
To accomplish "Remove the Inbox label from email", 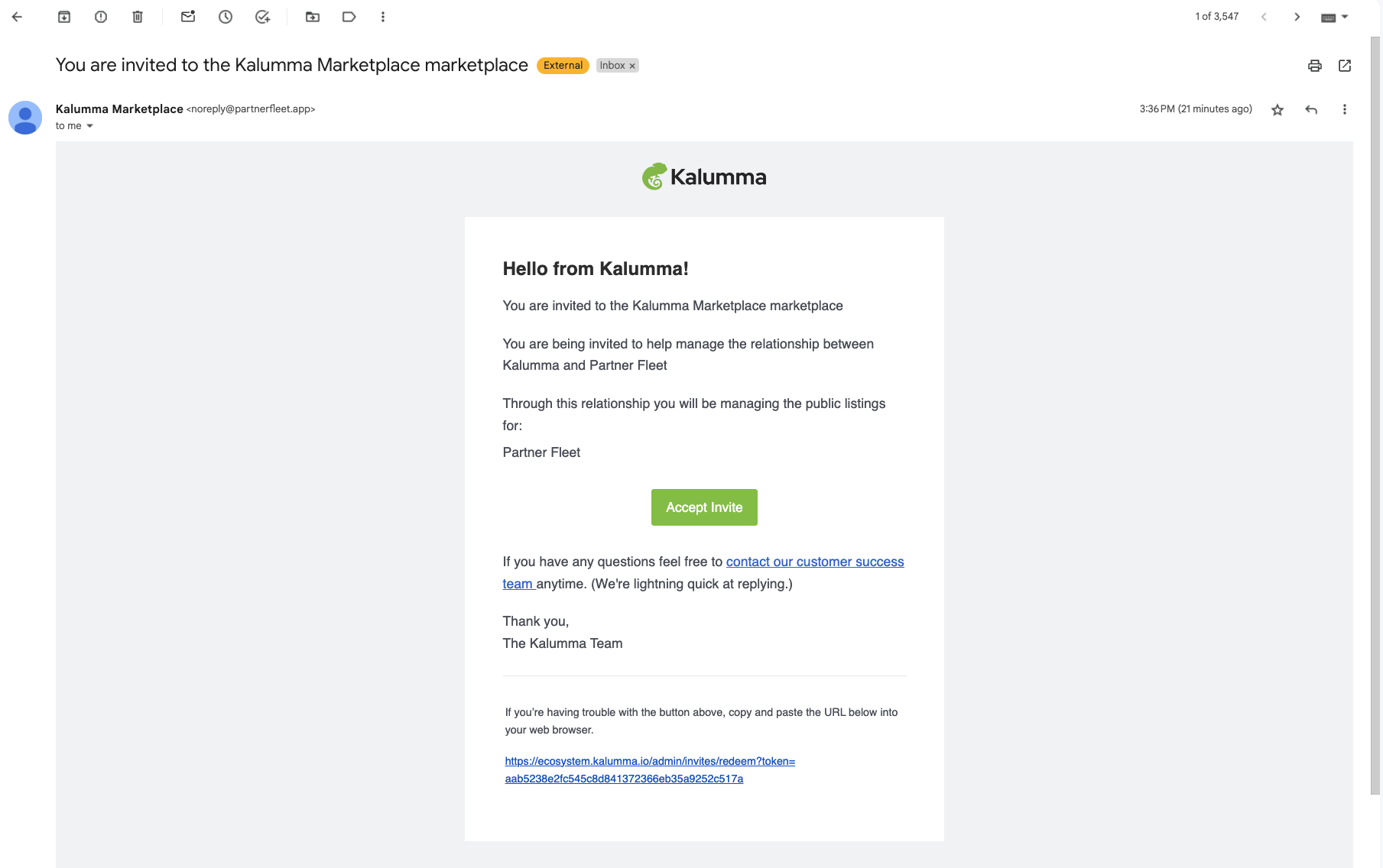I will pos(632,66).
